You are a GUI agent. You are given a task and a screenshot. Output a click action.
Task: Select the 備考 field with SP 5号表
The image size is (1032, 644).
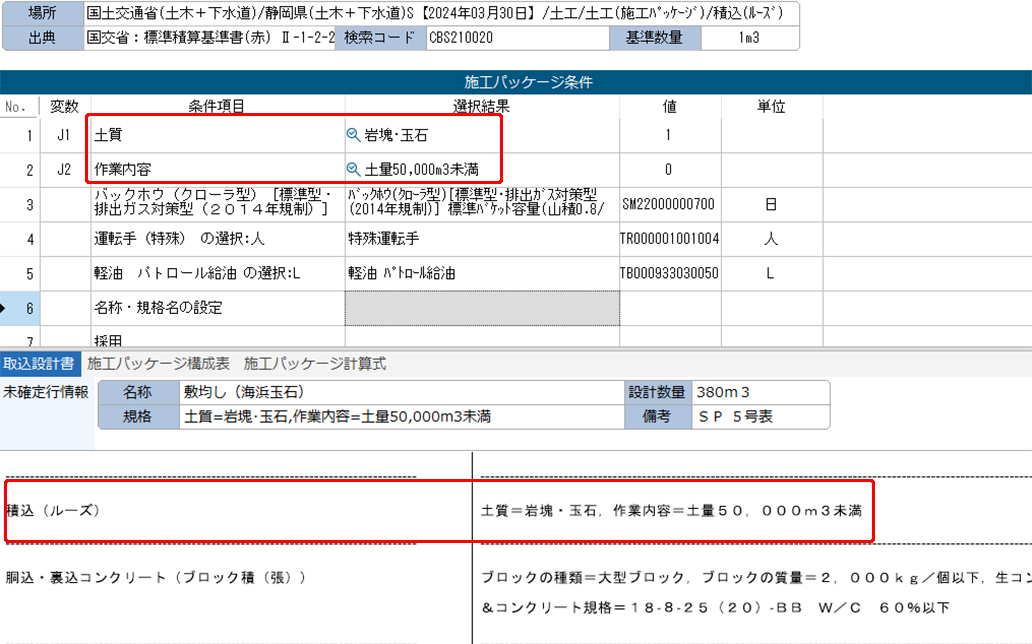point(758,416)
